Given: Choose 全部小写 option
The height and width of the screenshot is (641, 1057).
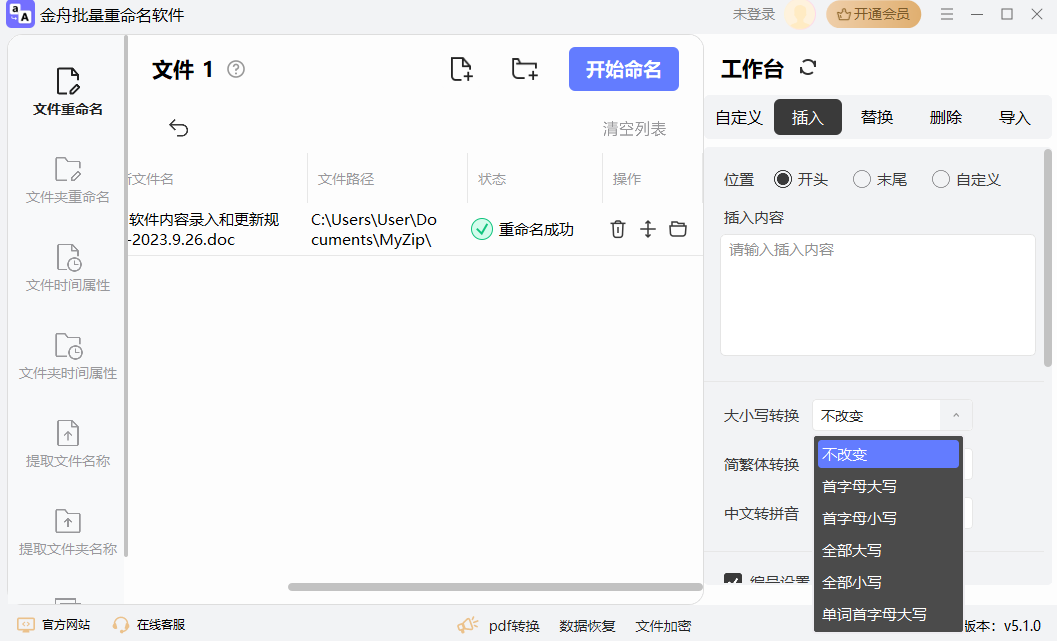Looking at the screenshot, I should click(888, 582).
